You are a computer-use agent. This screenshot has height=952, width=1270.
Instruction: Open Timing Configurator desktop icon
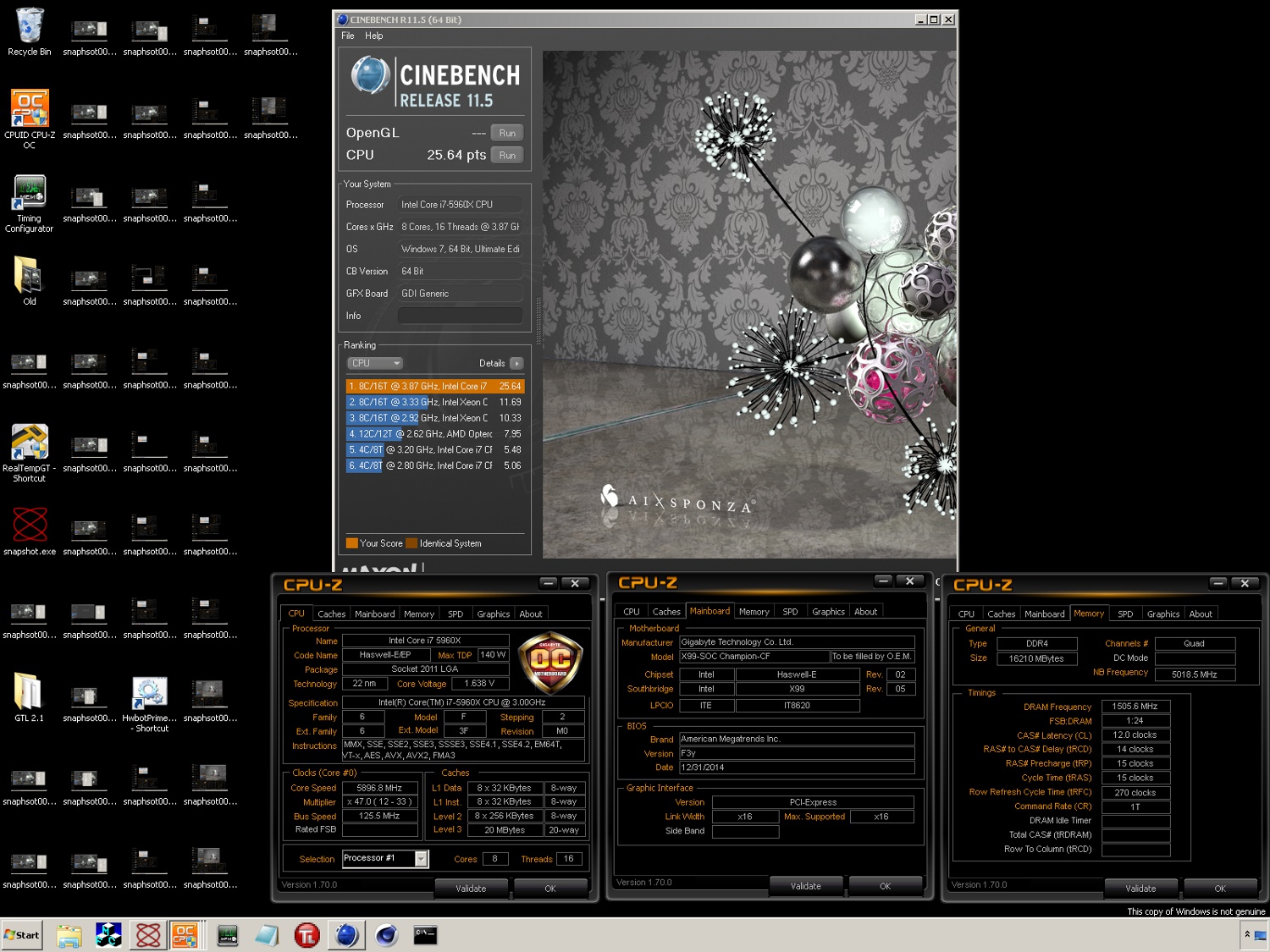coord(30,203)
